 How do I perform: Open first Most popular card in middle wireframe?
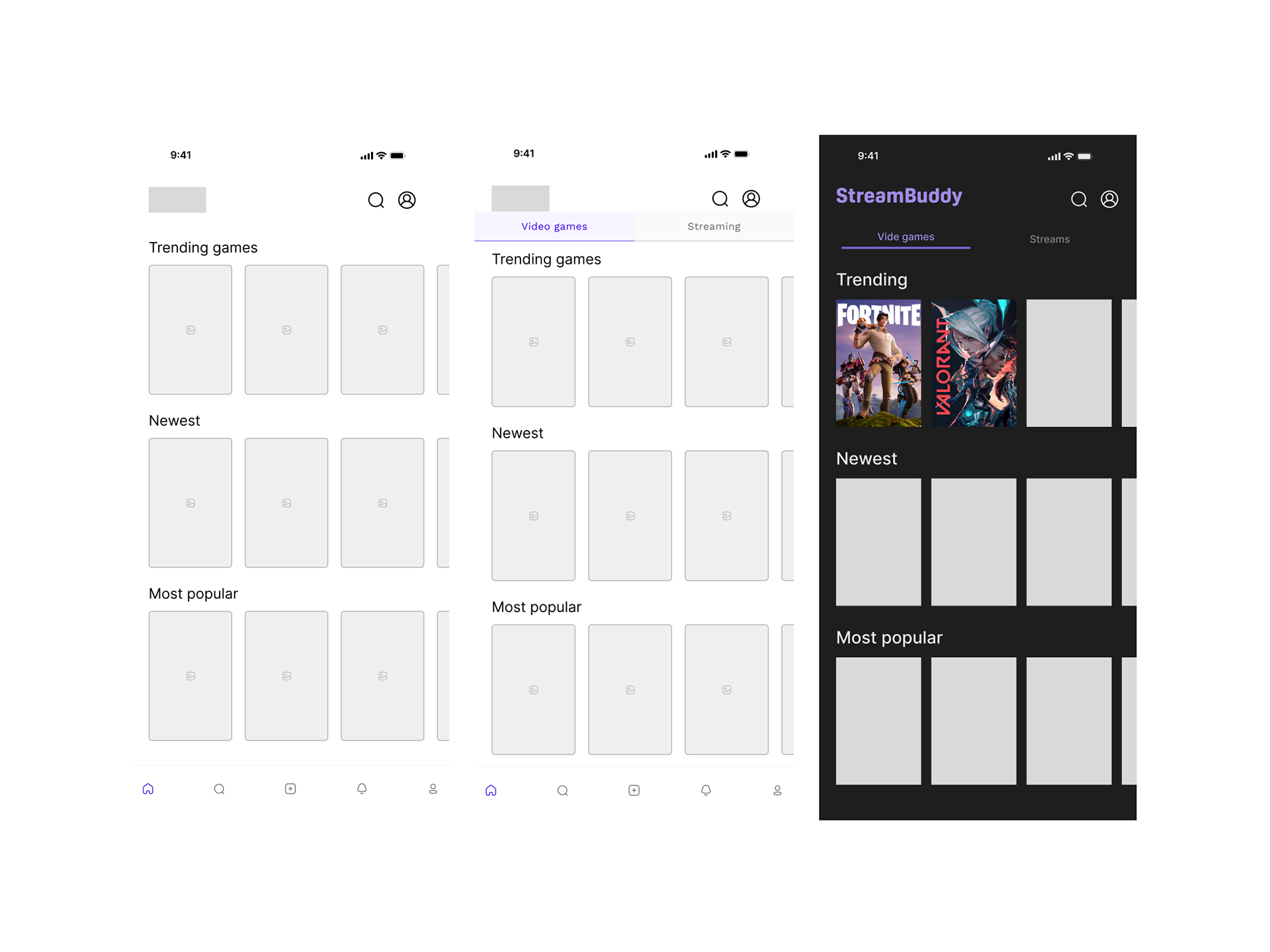[x=534, y=690]
